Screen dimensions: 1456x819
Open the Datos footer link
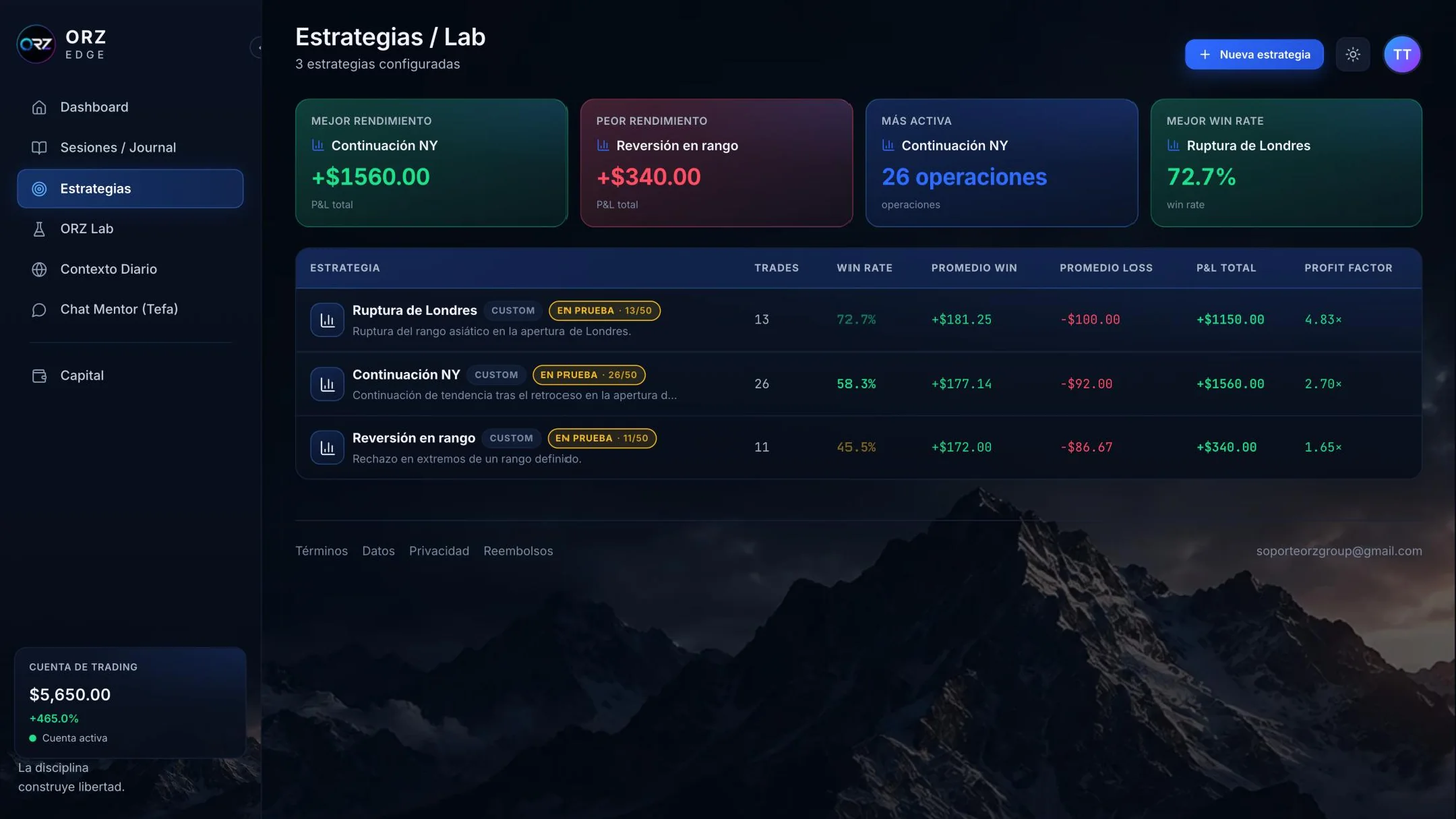click(x=378, y=551)
